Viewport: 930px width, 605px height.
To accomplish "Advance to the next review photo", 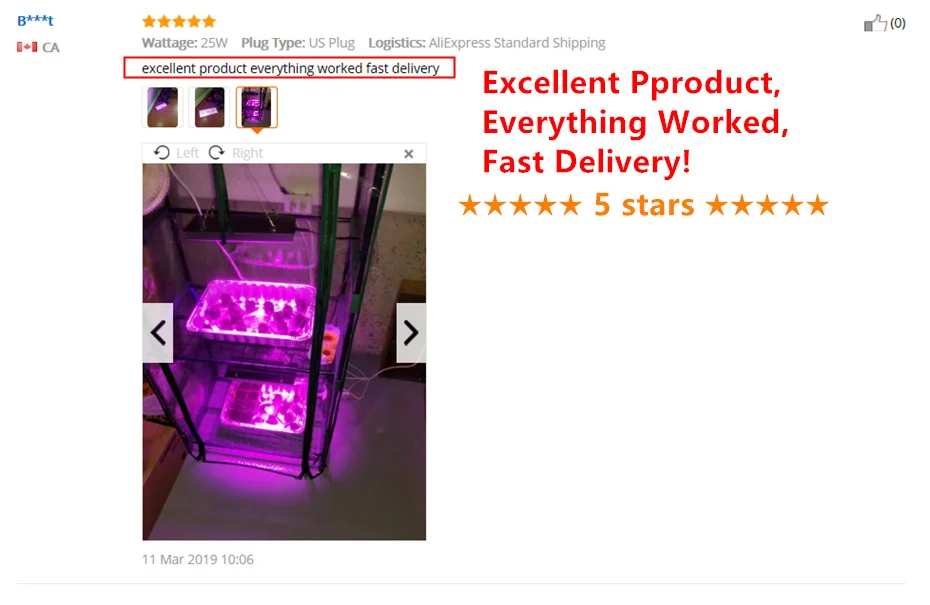I will coord(411,333).
